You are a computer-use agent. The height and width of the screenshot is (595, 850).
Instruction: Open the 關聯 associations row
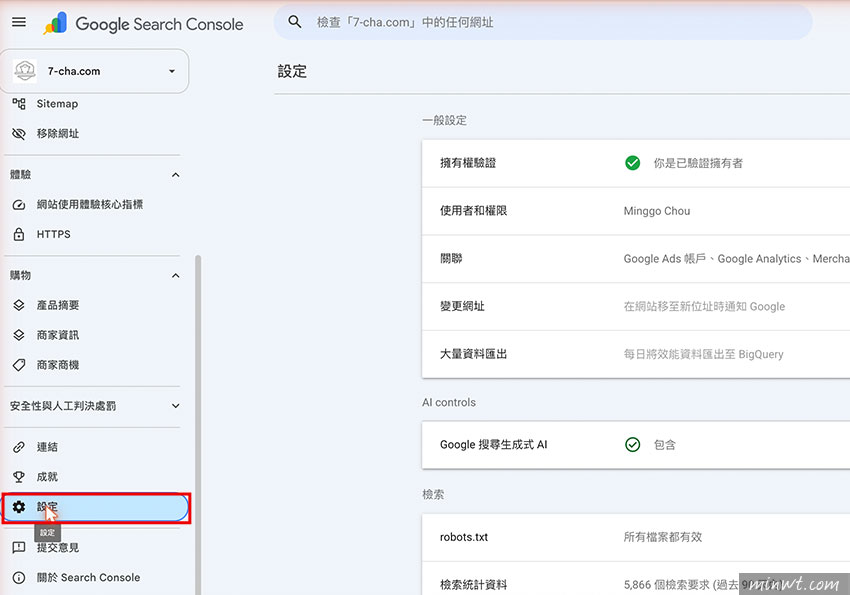coord(636,258)
